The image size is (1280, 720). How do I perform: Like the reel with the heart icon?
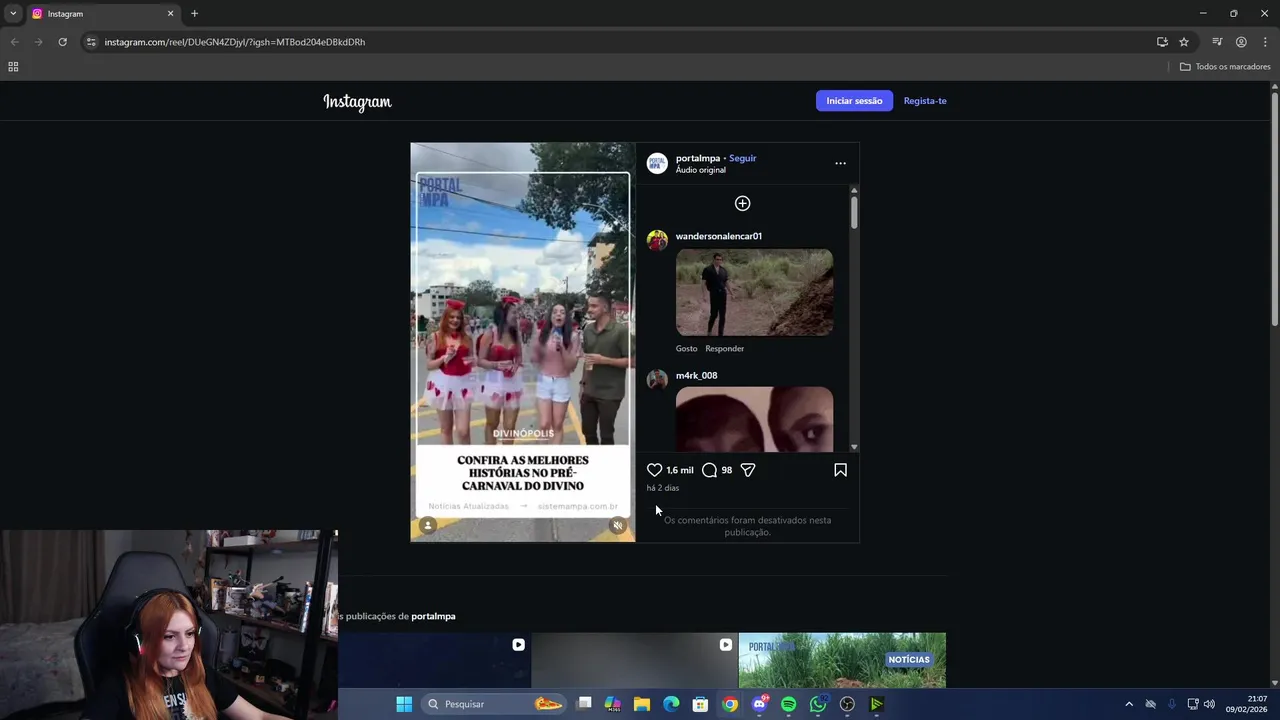pos(654,470)
